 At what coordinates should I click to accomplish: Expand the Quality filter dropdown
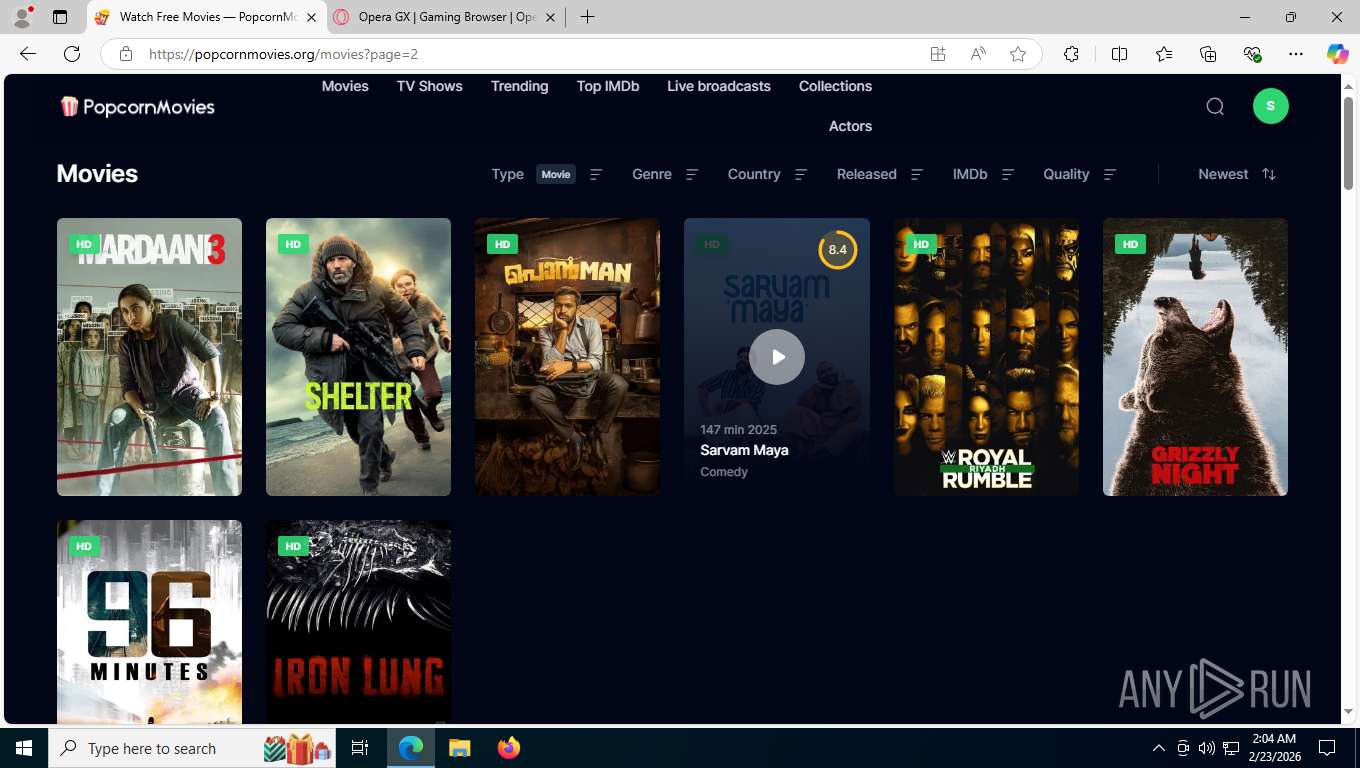coord(1080,174)
